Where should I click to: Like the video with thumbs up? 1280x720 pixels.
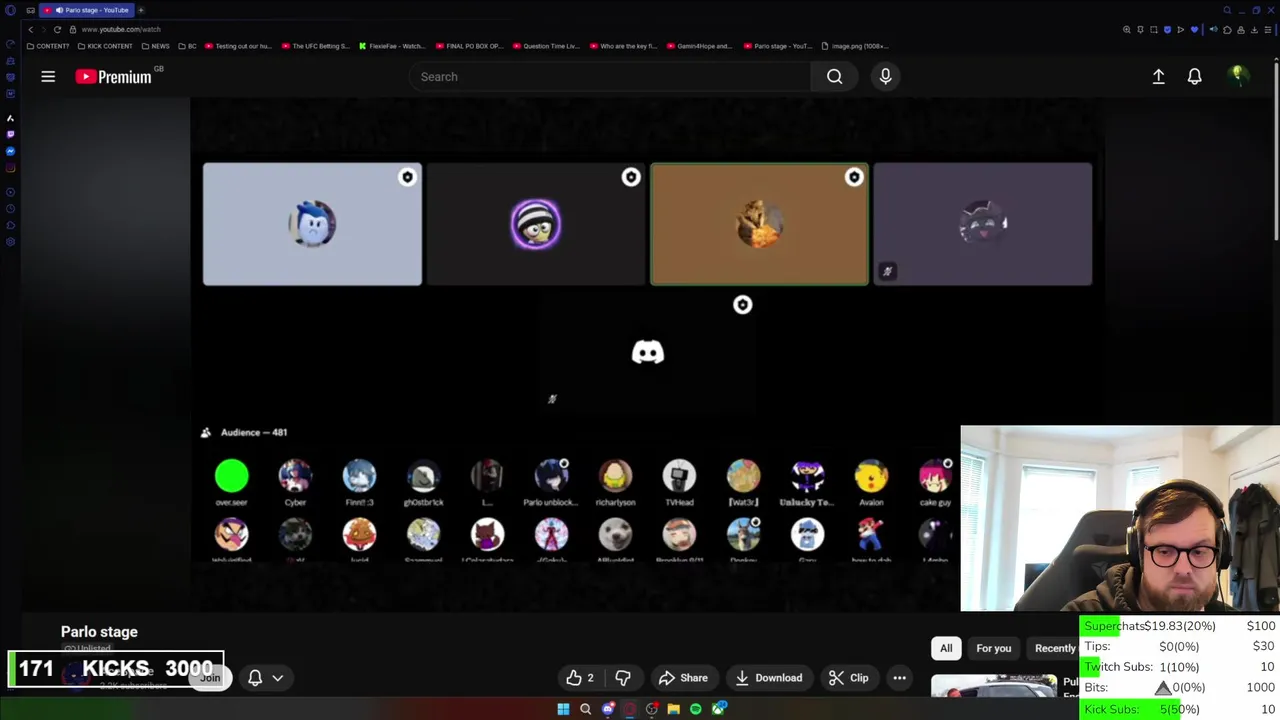coord(580,678)
